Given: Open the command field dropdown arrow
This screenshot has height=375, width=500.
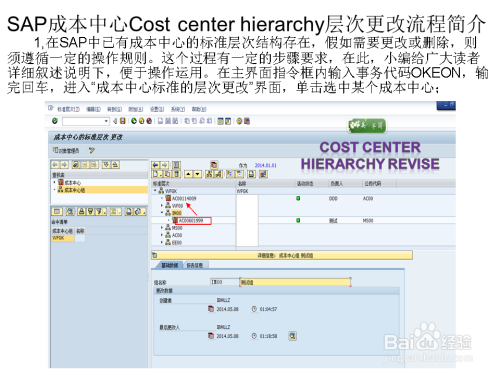Looking at the screenshot, I should pos(106,121).
